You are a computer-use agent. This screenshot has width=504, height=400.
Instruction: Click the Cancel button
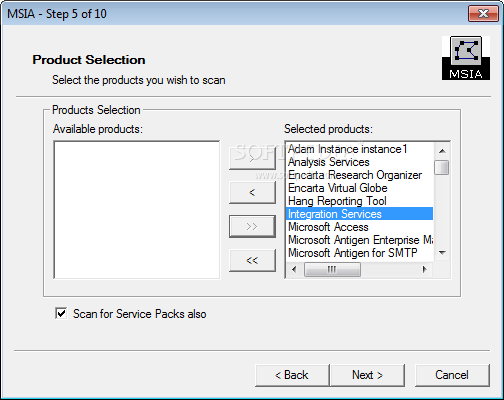click(x=452, y=375)
